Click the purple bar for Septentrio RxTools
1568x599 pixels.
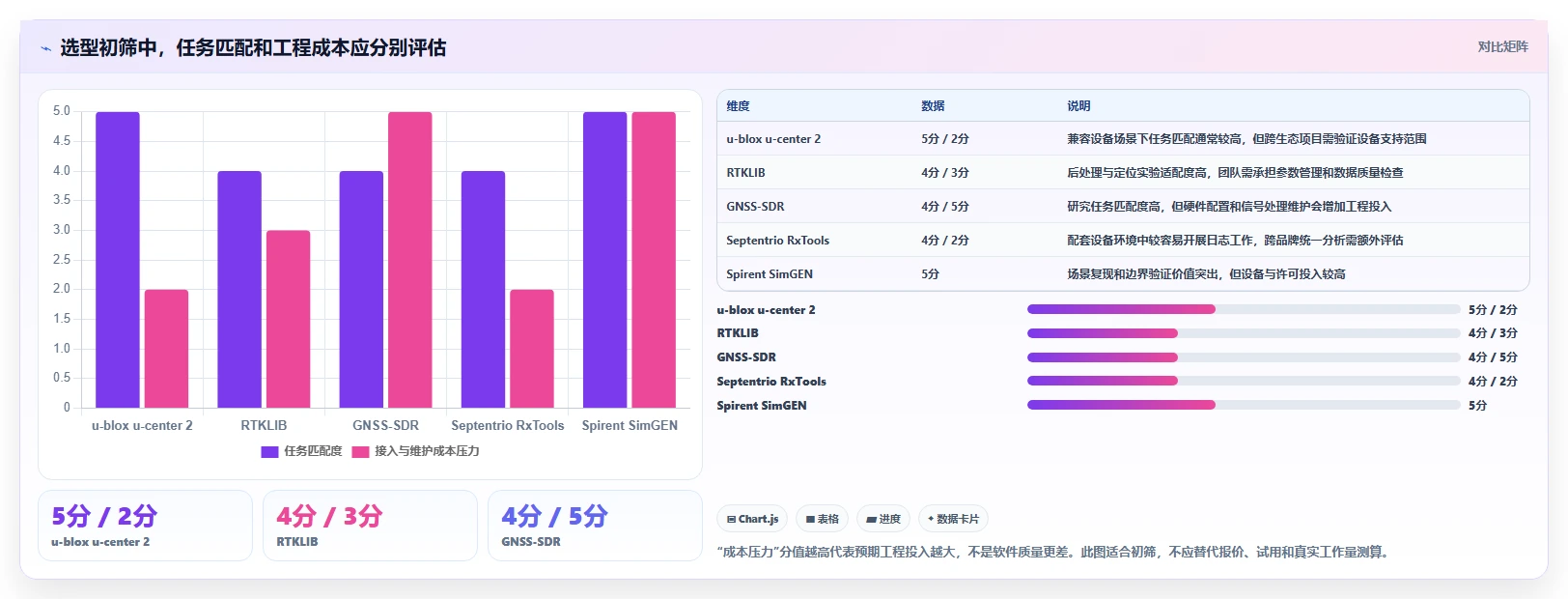483,290
